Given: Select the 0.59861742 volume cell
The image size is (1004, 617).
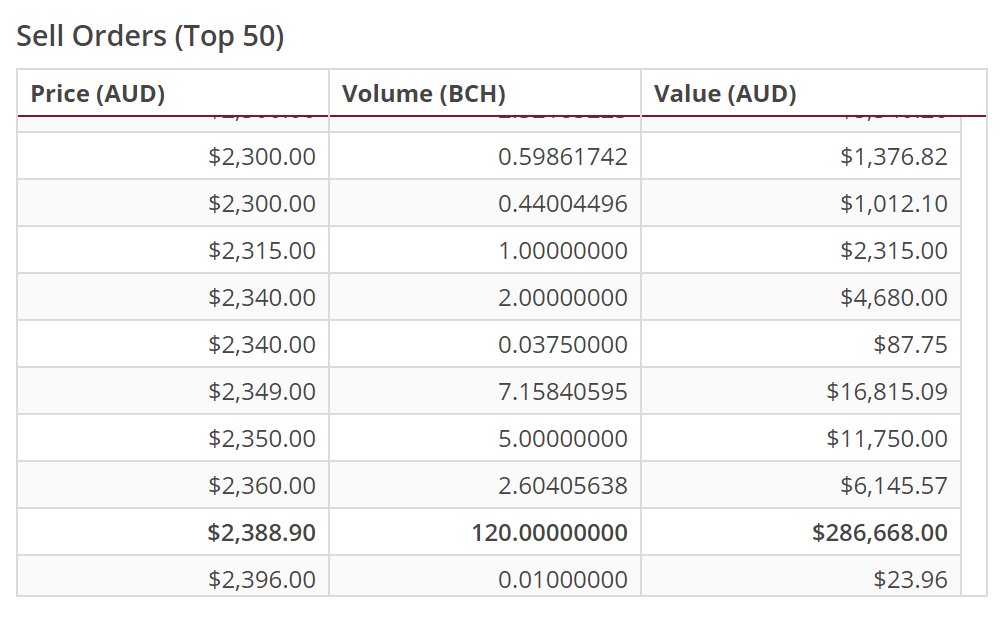Looking at the screenshot, I should point(563,157).
